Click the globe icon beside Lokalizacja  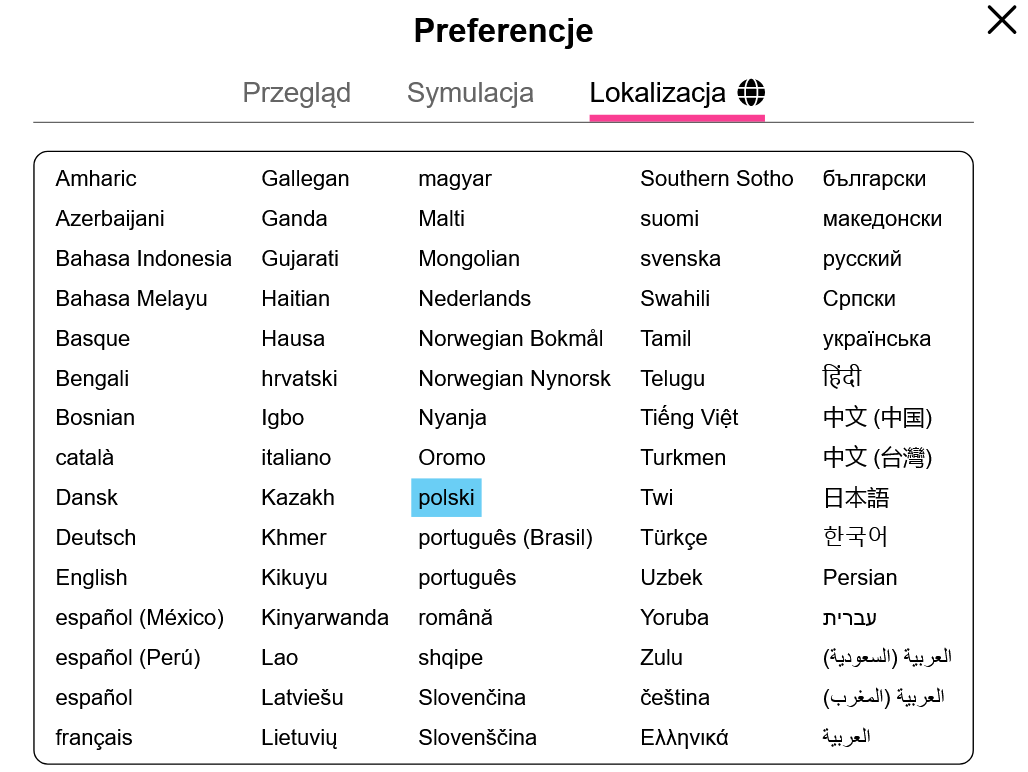(x=751, y=92)
